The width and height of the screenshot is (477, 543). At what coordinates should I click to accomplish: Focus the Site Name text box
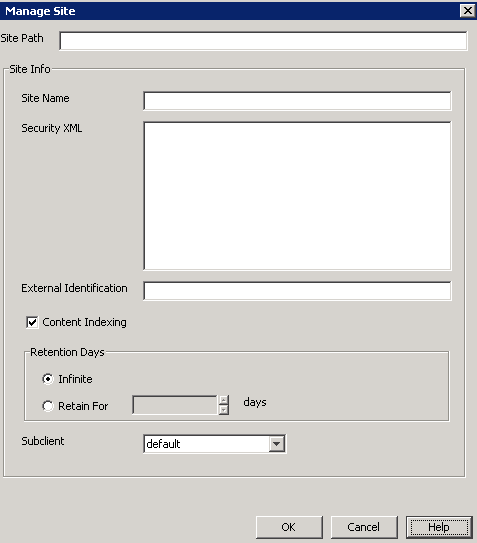point(297,101)
